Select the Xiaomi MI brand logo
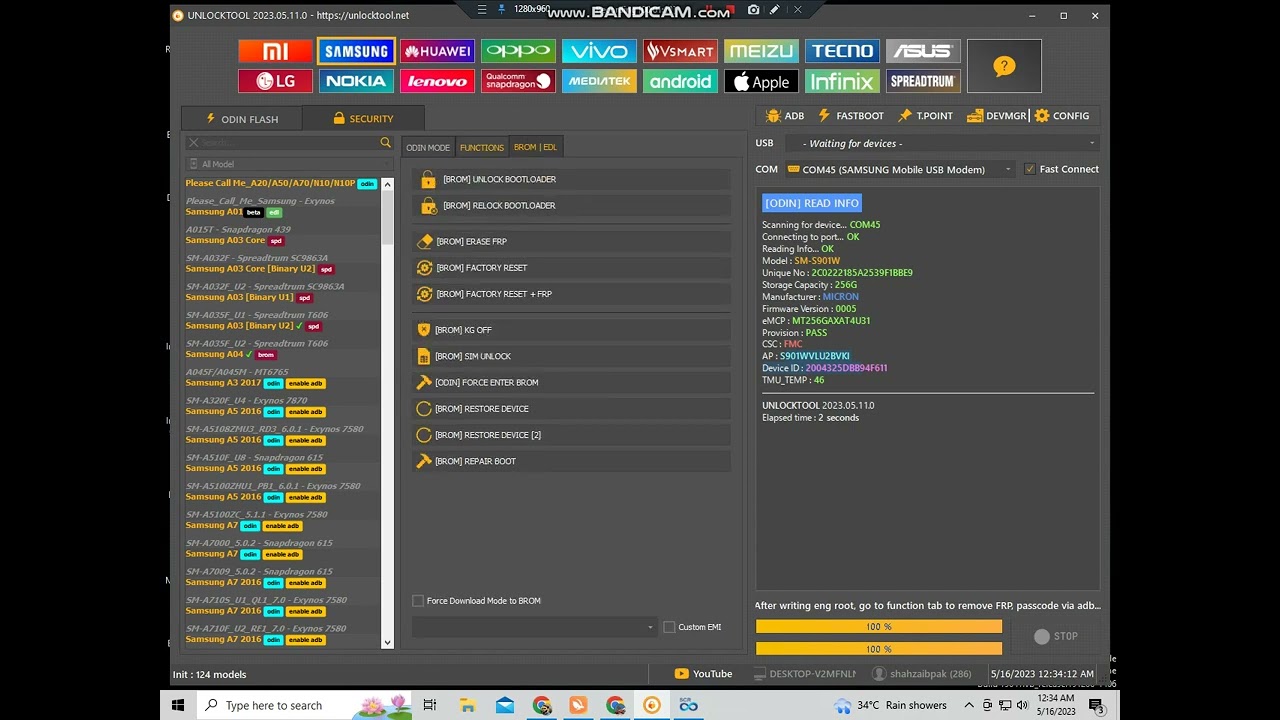1280x720 pixels. click(x=275, y=51)
